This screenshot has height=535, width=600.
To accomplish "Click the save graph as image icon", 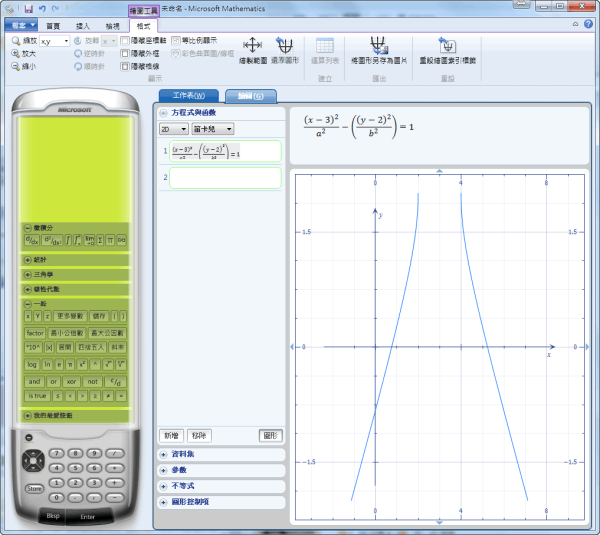I will pyautogui.click(x=379, y=46).
